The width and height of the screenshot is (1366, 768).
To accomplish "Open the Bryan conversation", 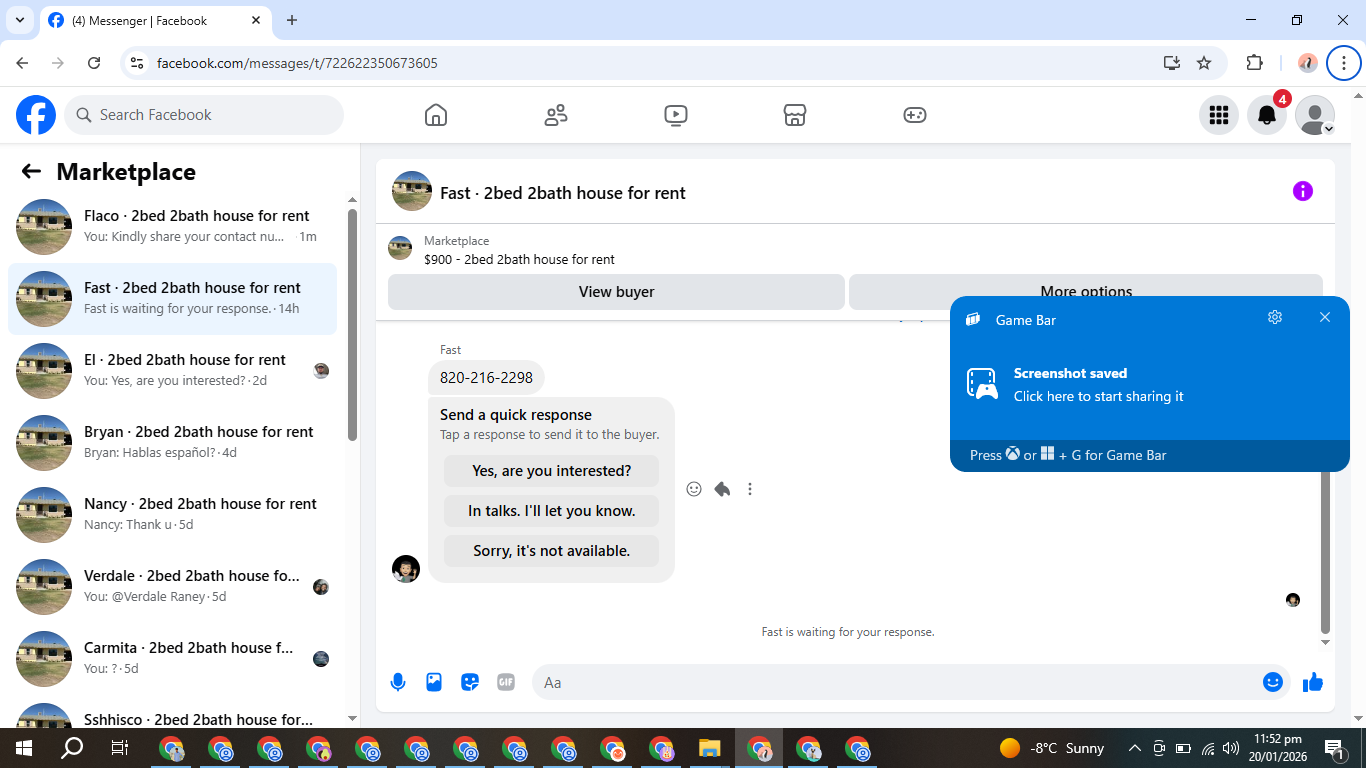I will pos(172,443).
